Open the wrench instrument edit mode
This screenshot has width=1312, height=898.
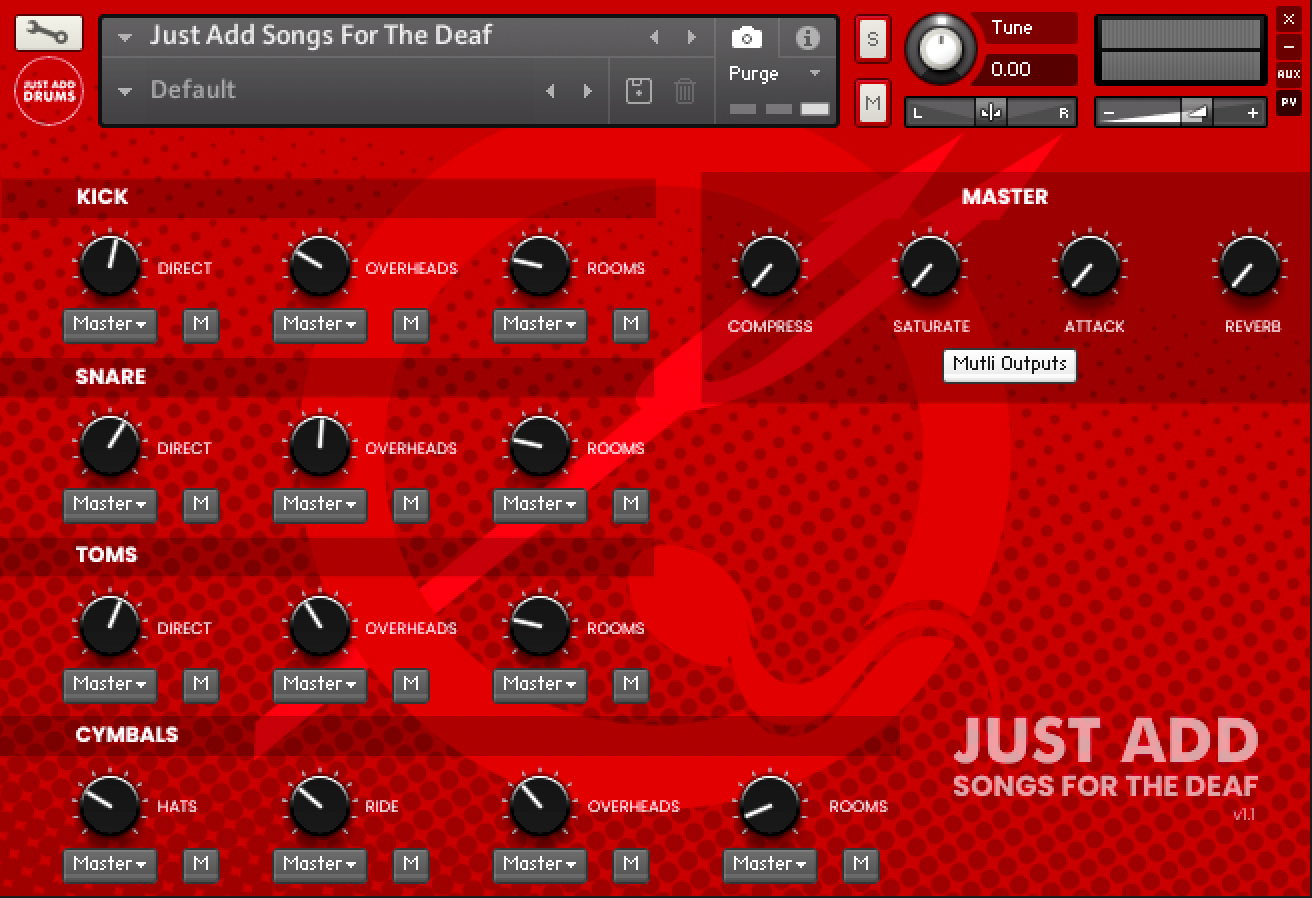coord(48,33)
